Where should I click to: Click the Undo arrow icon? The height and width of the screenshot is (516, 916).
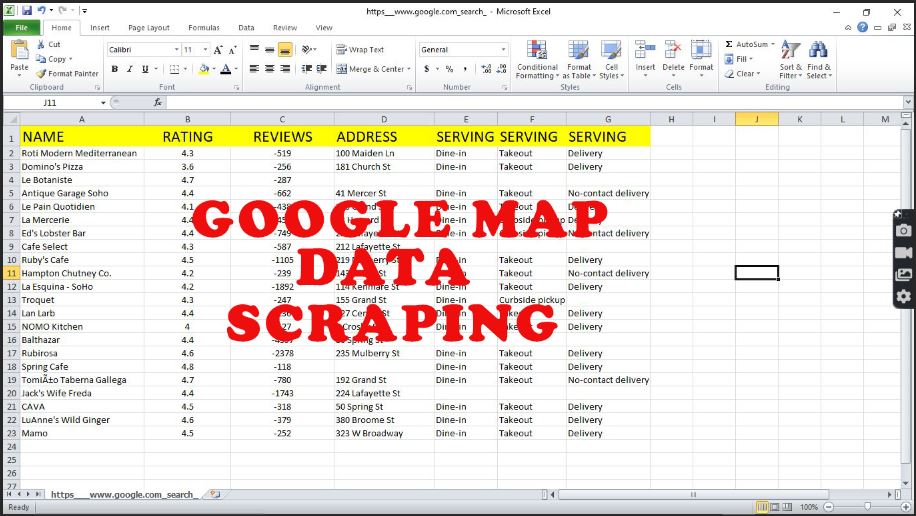pos(41,11)
